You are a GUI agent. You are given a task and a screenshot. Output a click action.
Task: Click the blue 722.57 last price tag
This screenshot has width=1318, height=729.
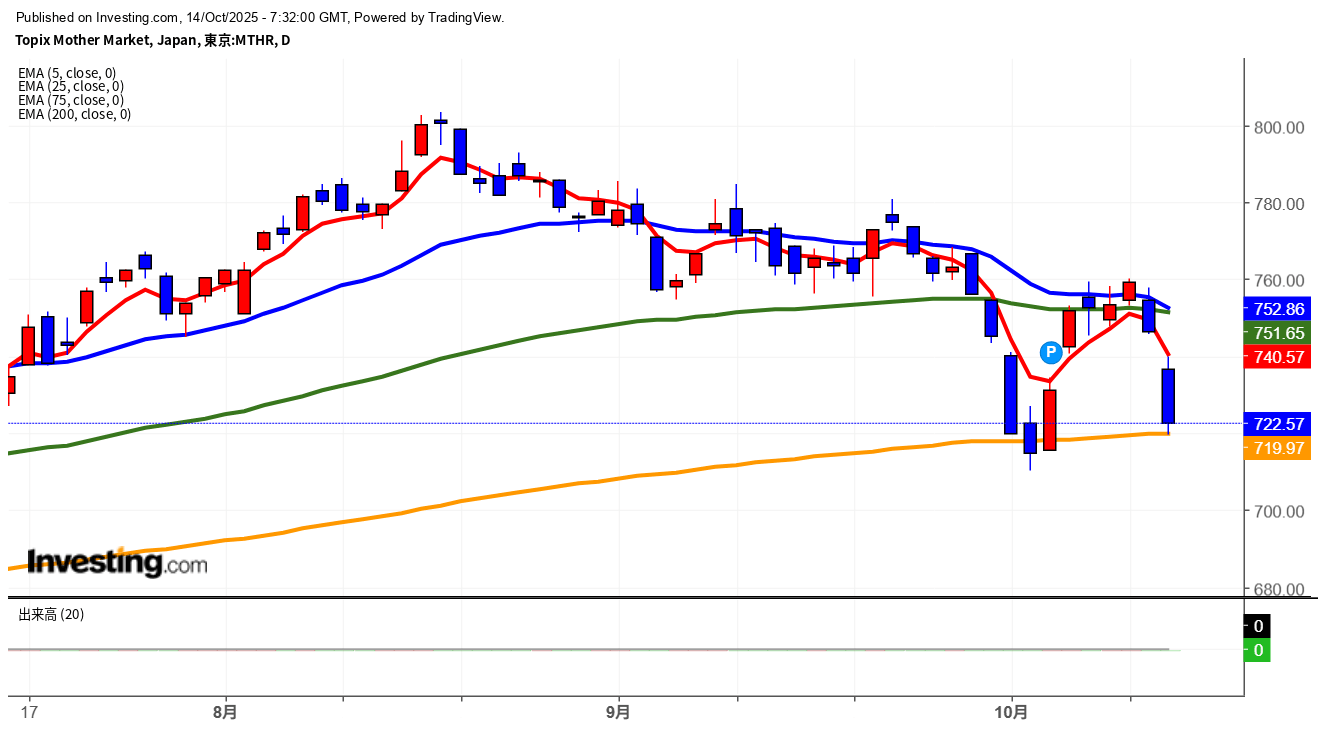pyautogui.click(x=1278, y=423)
